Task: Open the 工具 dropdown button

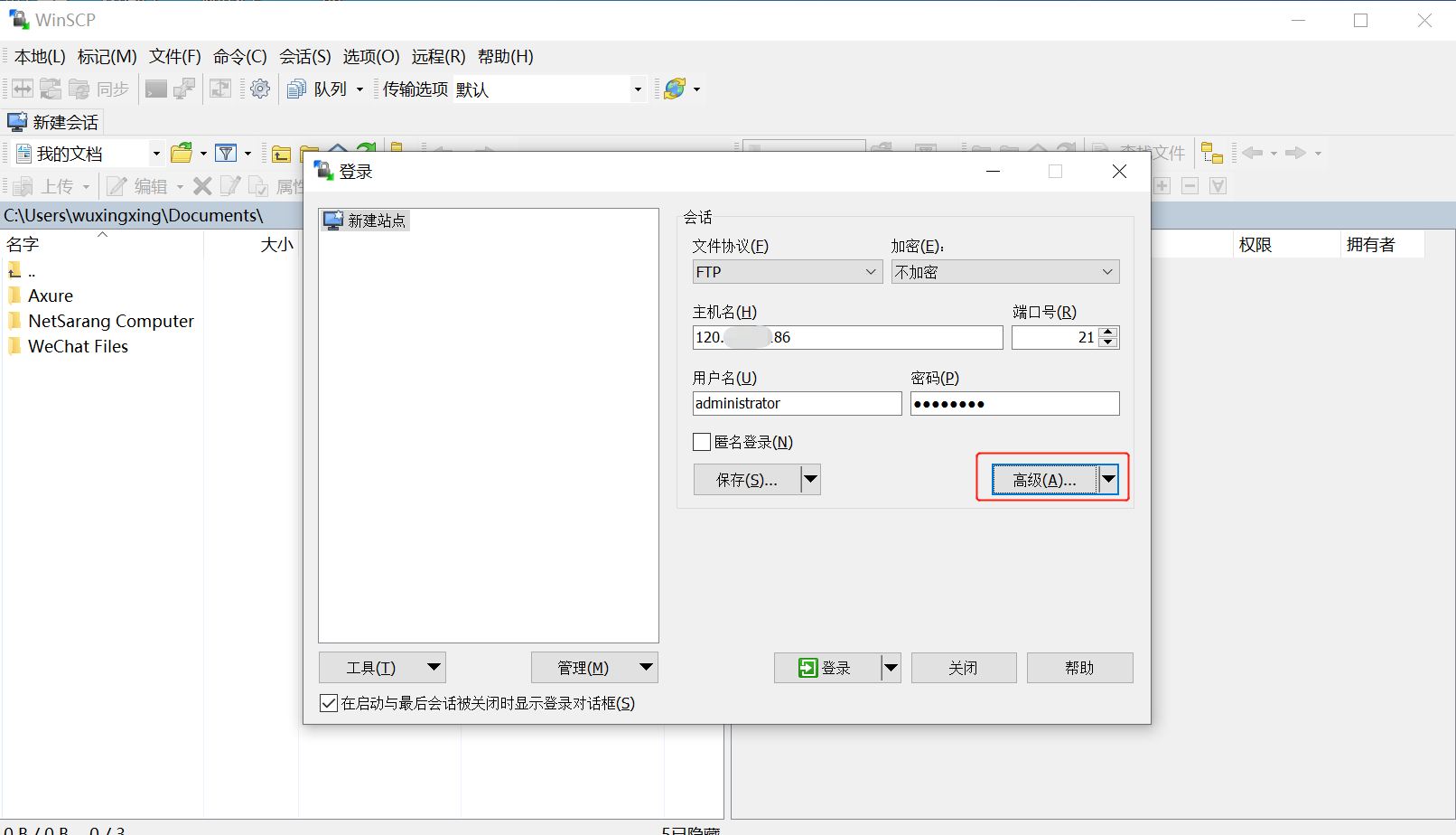Action: coord(382,668)
